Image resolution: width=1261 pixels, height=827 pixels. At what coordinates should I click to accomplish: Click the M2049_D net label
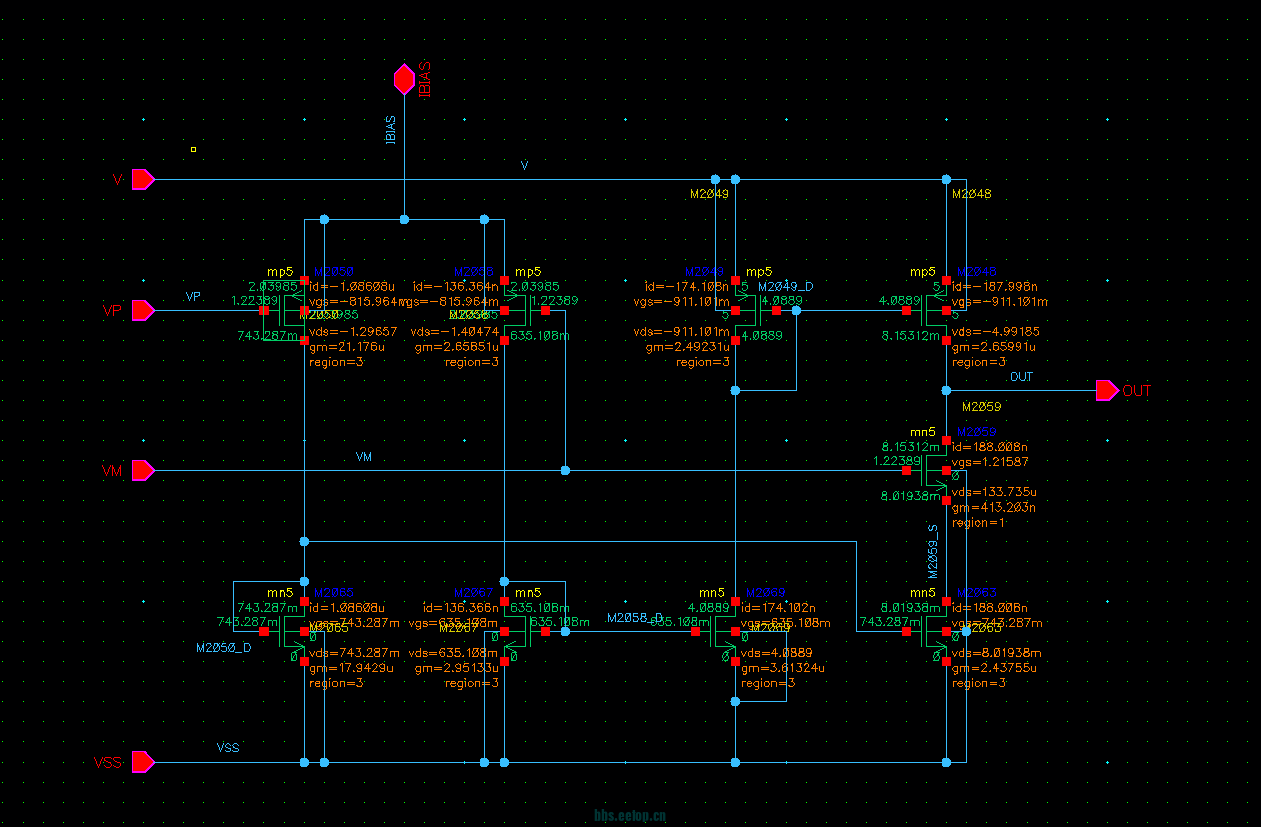click(x=785, y=287)
